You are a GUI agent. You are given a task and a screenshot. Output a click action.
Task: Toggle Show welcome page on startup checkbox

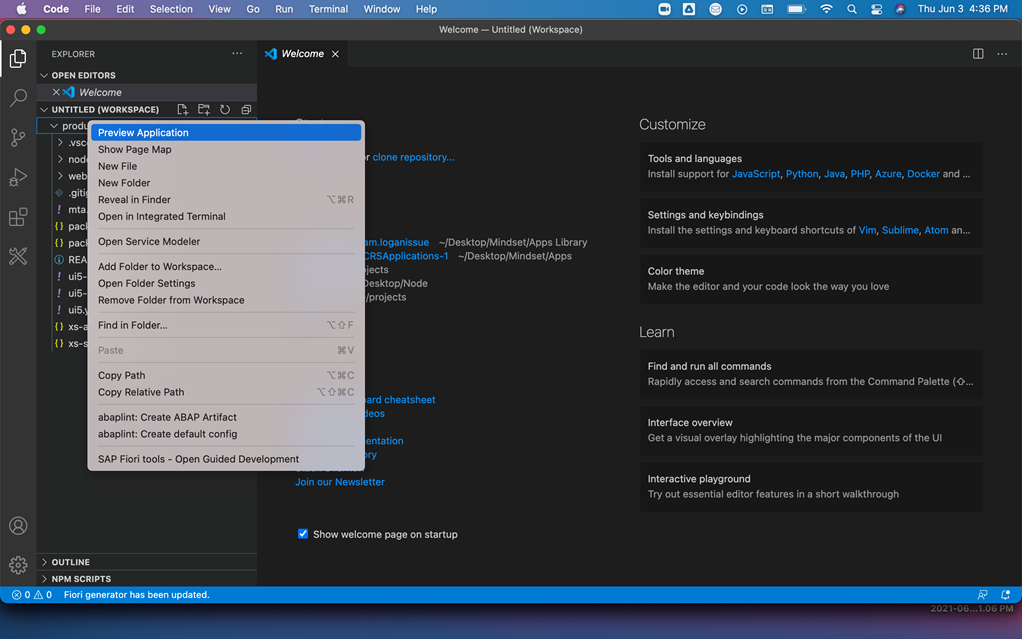point(303,533)
